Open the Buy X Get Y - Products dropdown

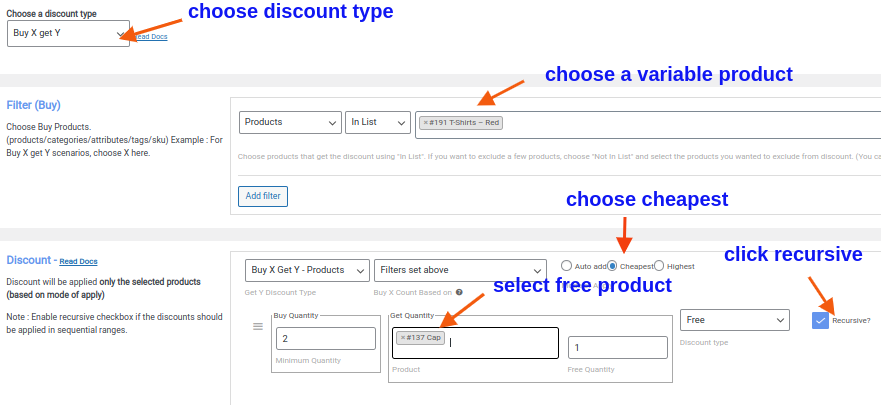306,270
